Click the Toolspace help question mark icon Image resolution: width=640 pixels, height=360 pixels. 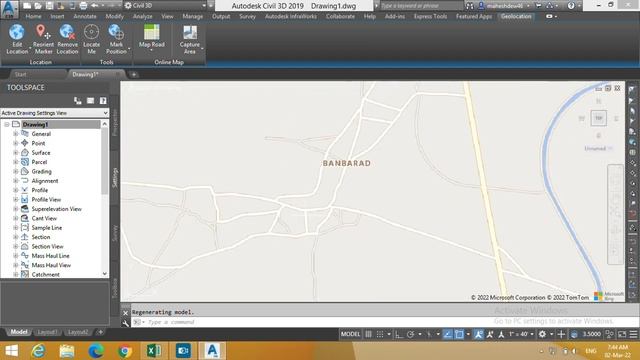point(103,100)
